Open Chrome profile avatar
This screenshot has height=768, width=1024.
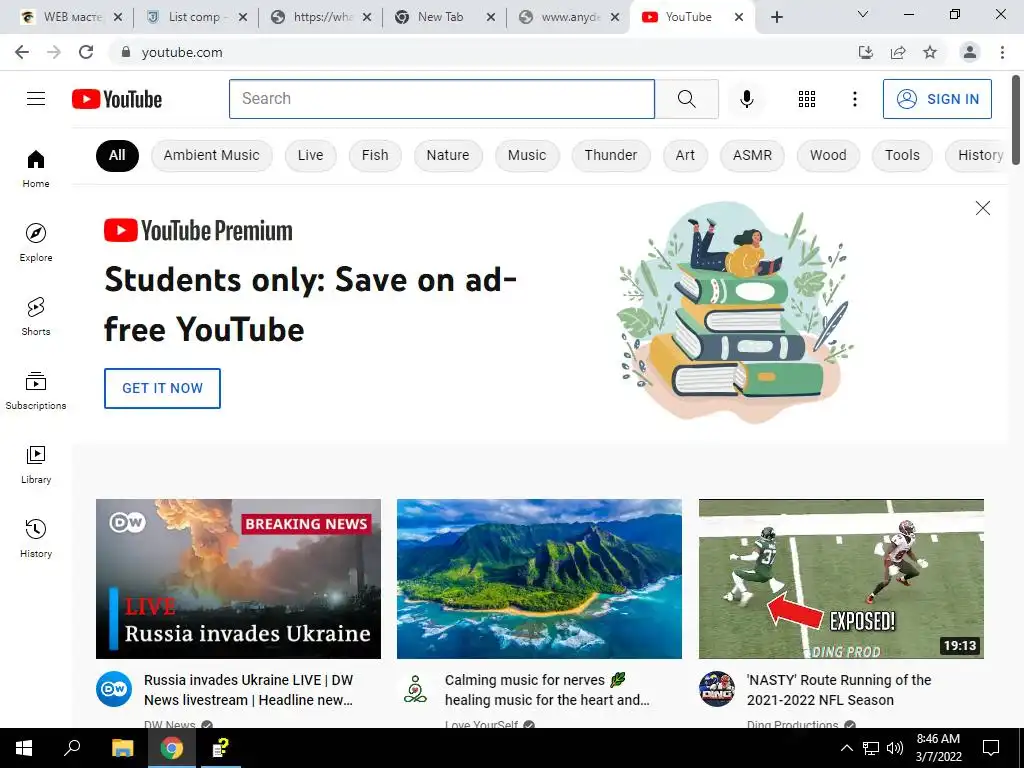969,52
